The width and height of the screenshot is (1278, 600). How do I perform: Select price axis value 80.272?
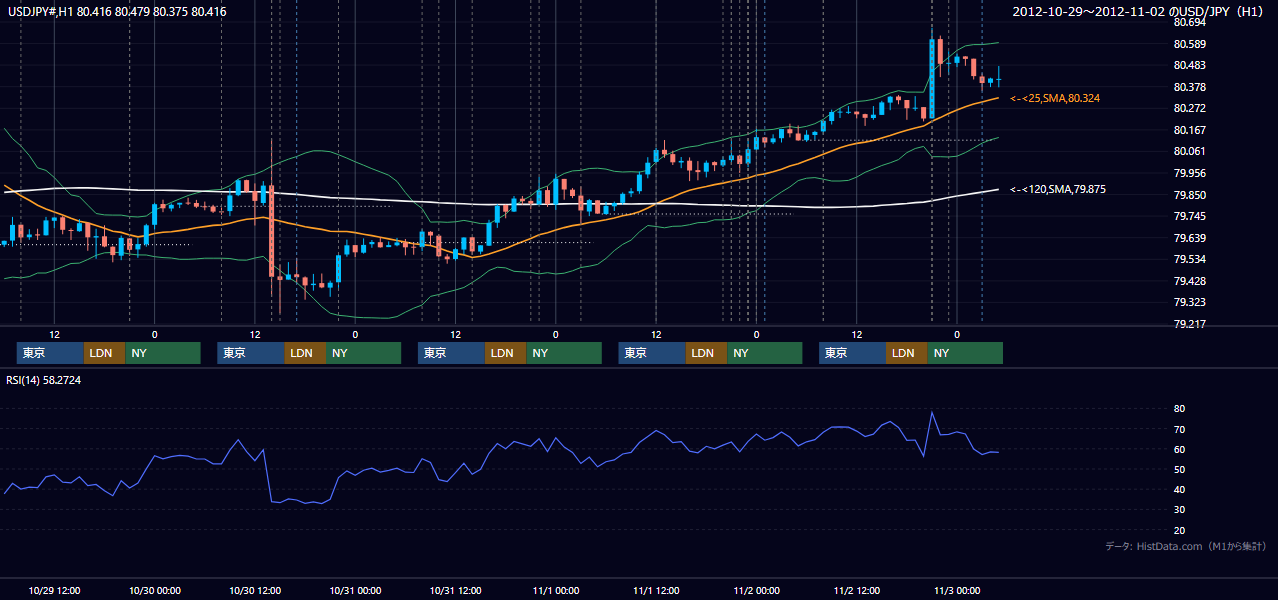click(x=1188, y=108)
